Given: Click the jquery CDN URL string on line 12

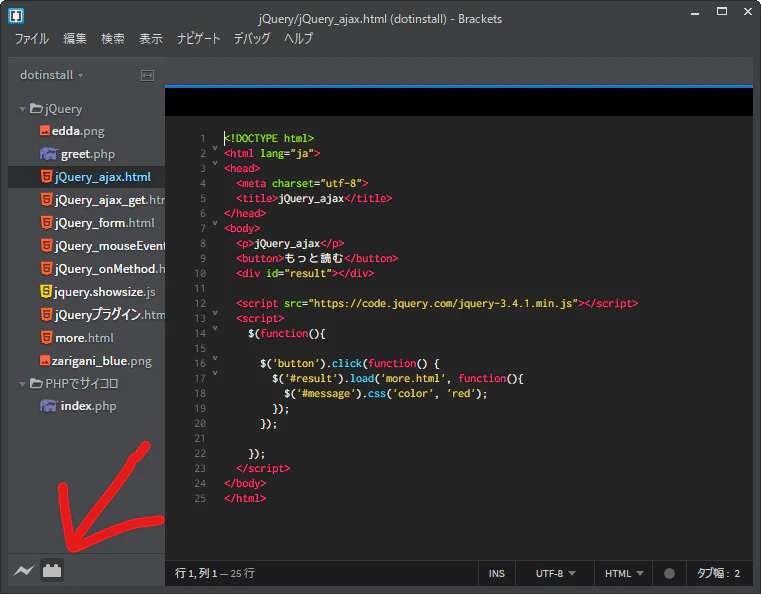Looking at the screenshot, I should [x=444, y=303].
